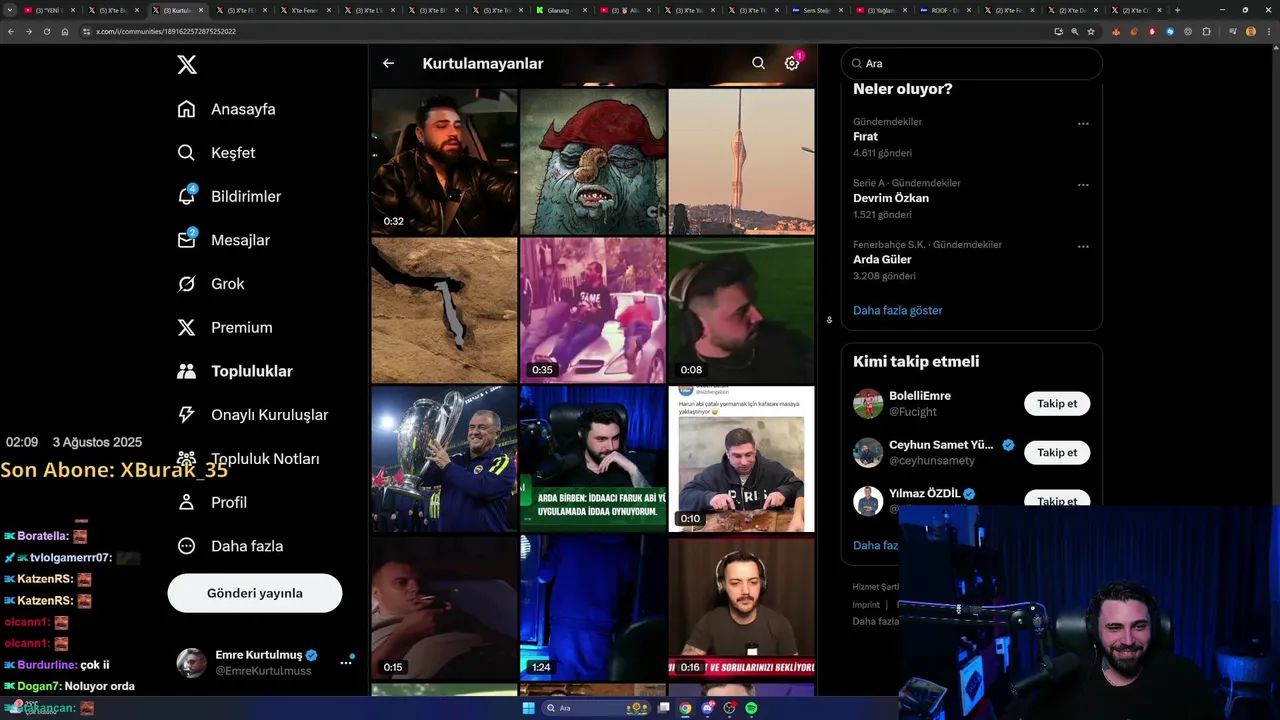Open BolelliEmre profile avatar

[x=868, y=404]
